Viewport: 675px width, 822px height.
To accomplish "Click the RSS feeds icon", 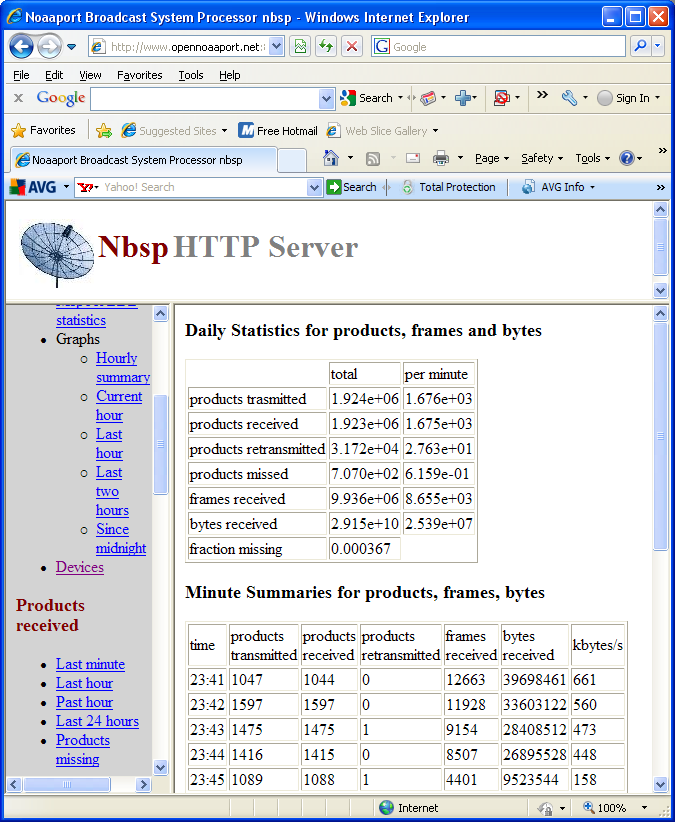I will [373, 158].
